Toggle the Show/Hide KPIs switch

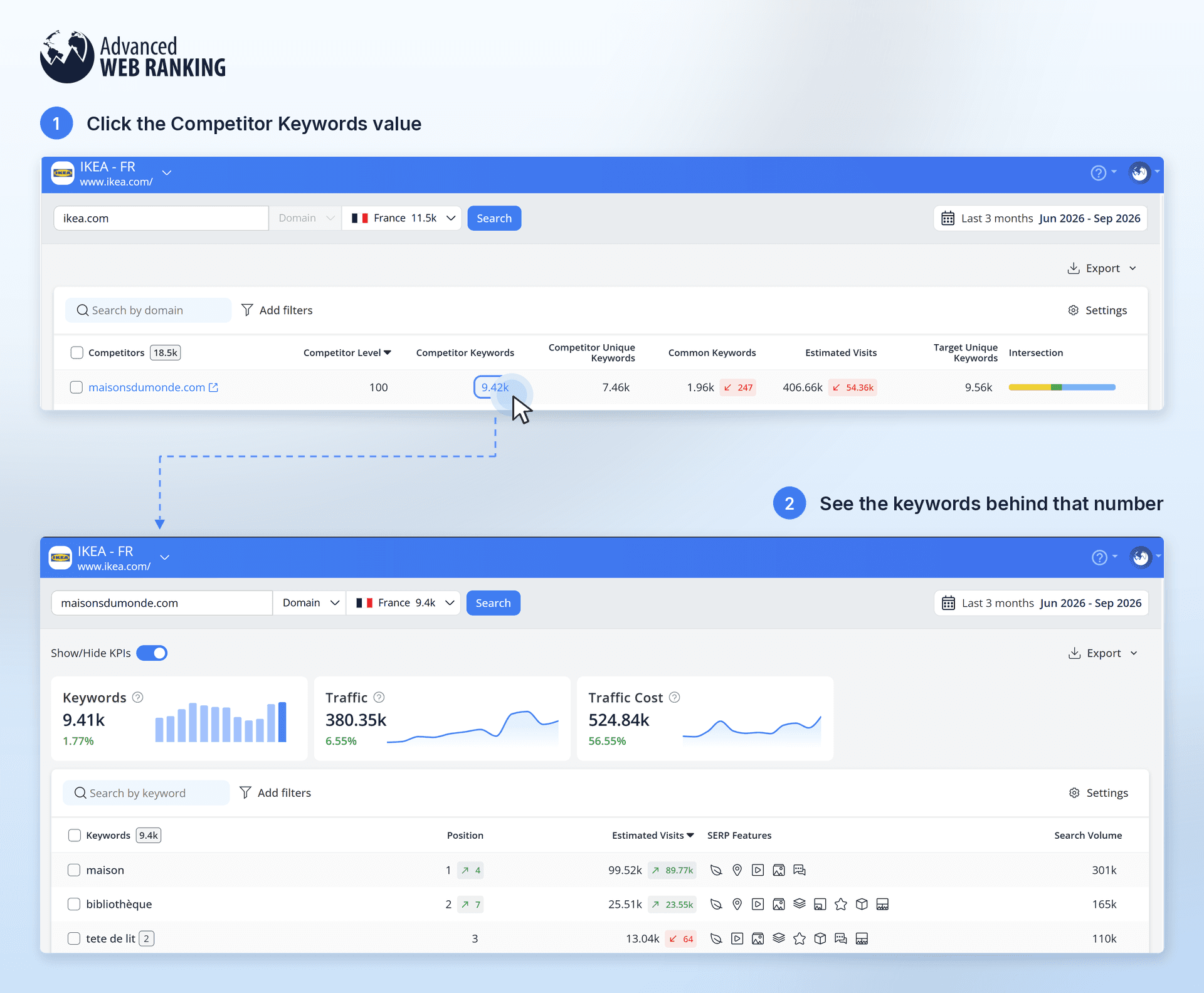click(x=152, y=653)
